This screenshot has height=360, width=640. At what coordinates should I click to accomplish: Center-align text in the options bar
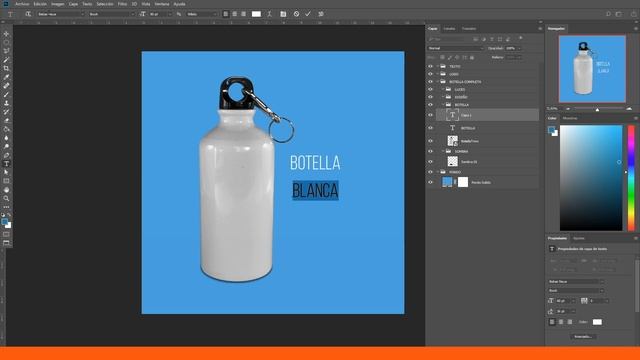click(235, 14)
